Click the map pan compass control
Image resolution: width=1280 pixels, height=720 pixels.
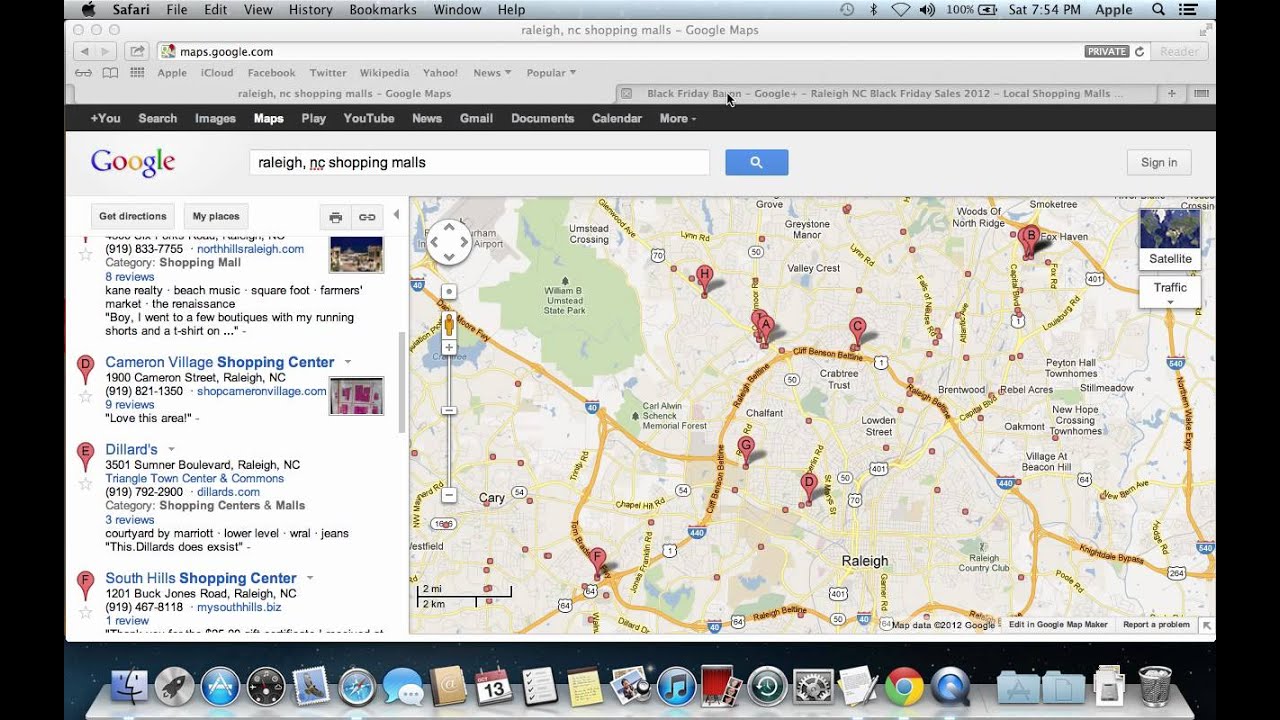point(449,242)
